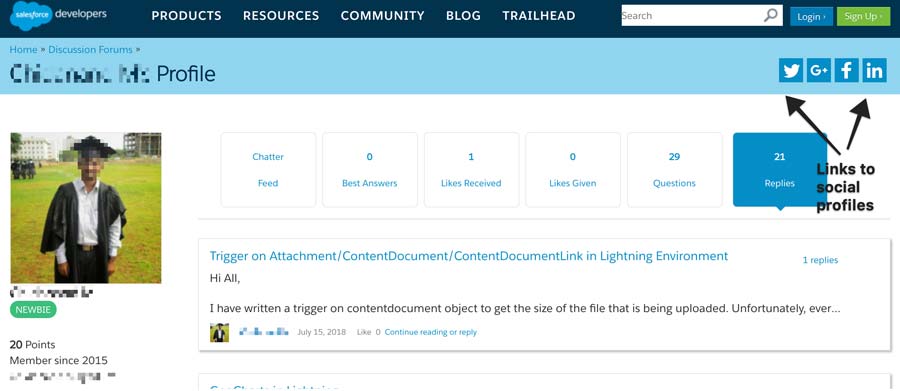Click the NEWBIE badge

click(33, 310)
